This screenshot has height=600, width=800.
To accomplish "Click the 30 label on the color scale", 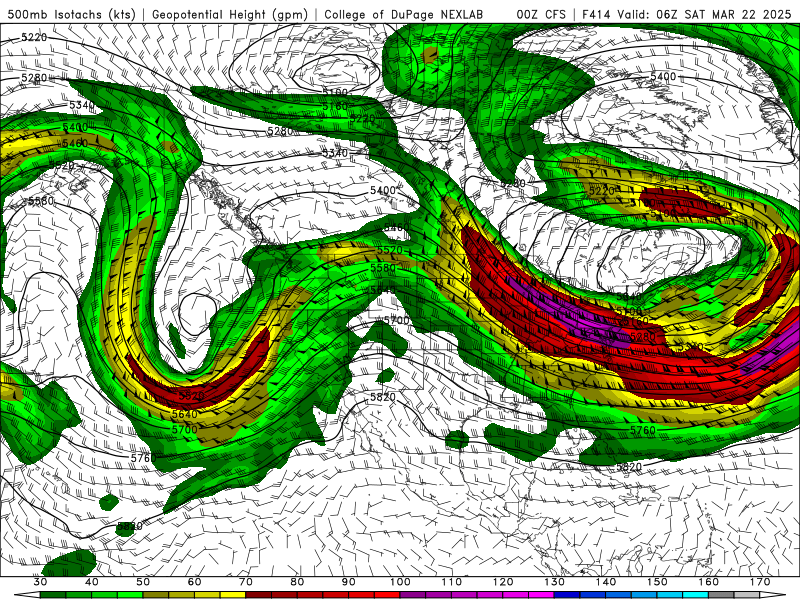I will click(40, 582).
